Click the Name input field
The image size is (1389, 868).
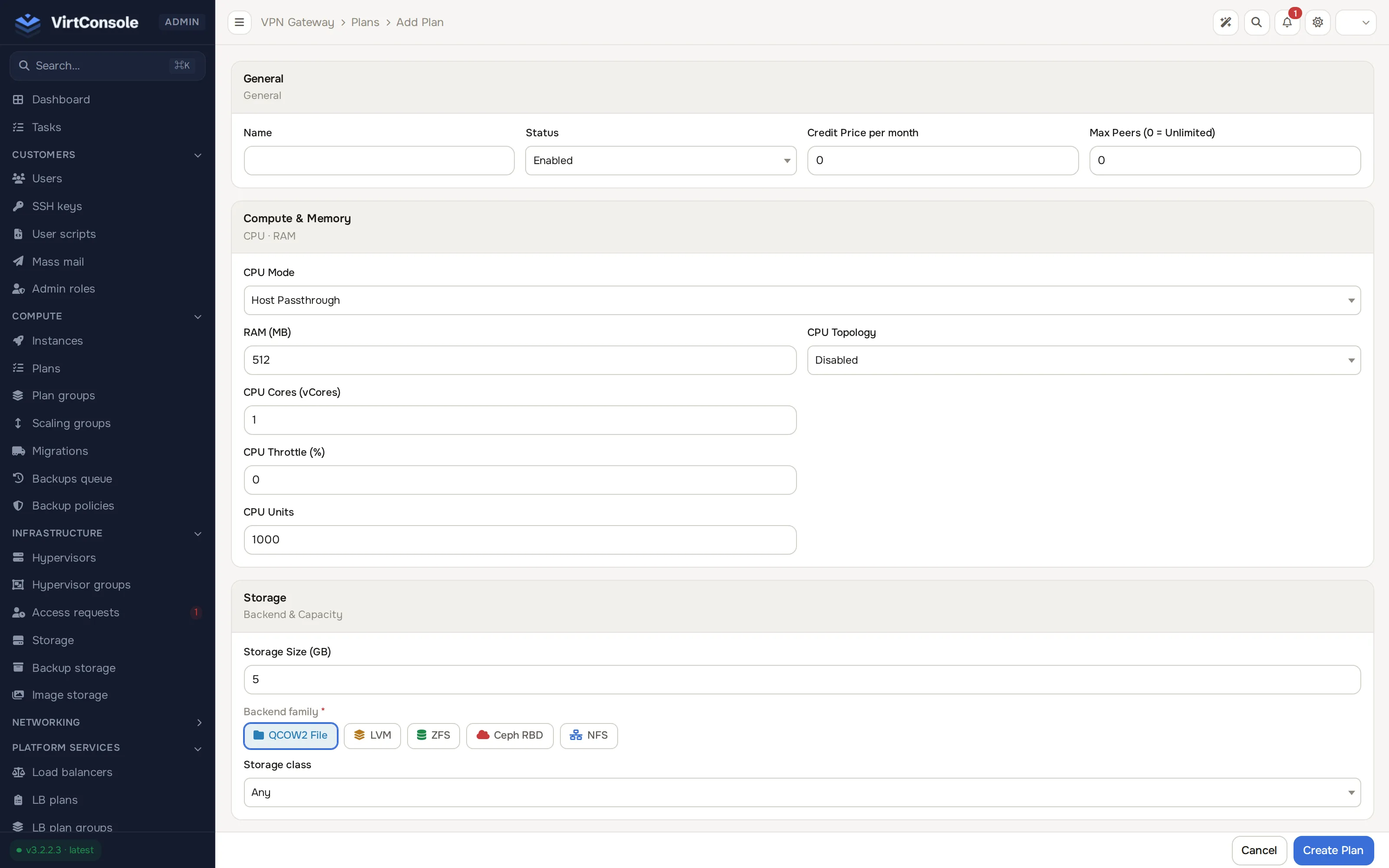click(x=379, y=161)
